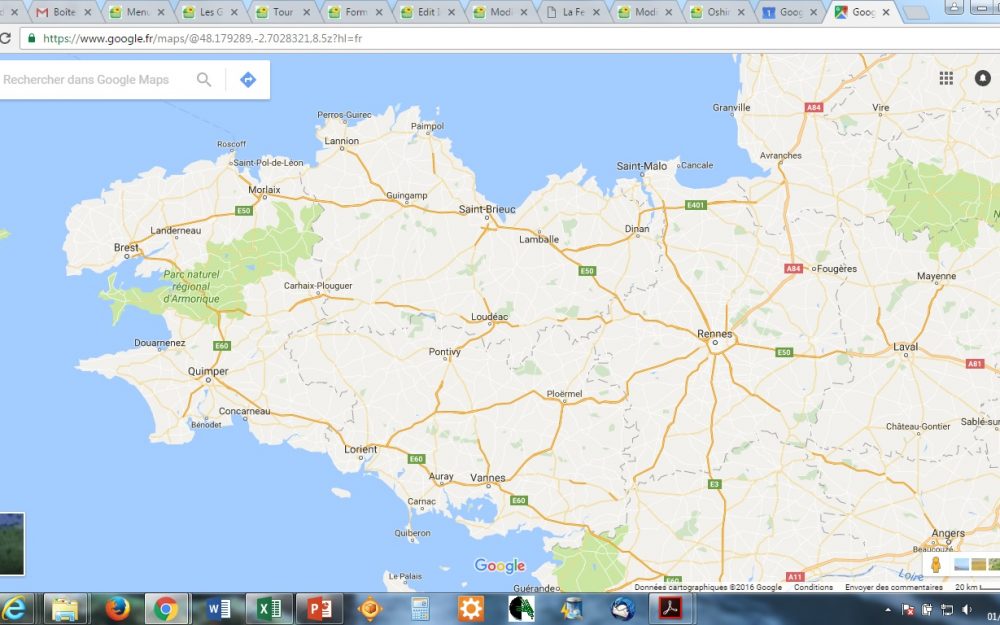Click the notifications bell icon
Viewport: 1000px width, 625px height.
(982, 79)
